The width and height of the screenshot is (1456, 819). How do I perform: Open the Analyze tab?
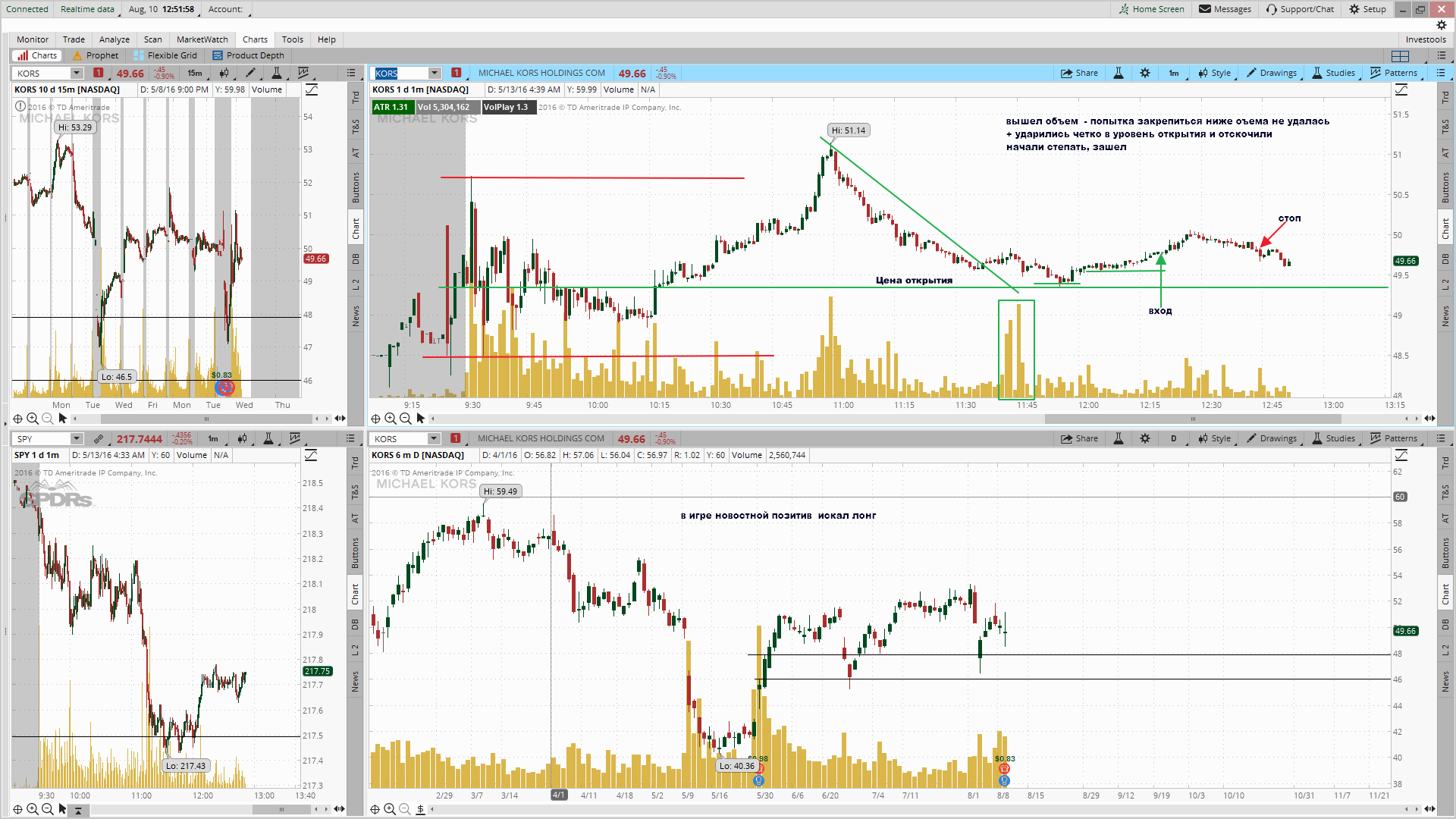115,39
